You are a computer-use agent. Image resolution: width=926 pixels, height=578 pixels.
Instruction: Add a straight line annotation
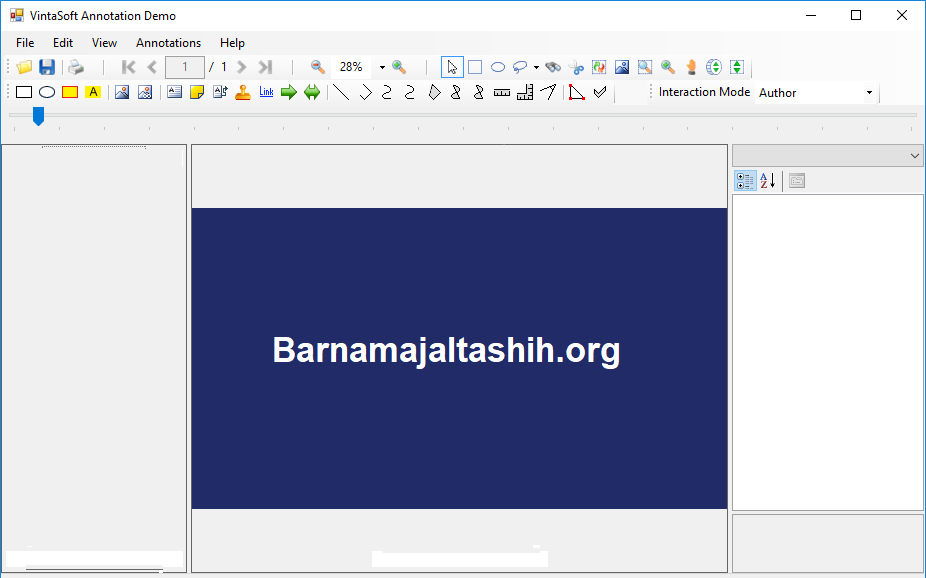click(341, 92)
